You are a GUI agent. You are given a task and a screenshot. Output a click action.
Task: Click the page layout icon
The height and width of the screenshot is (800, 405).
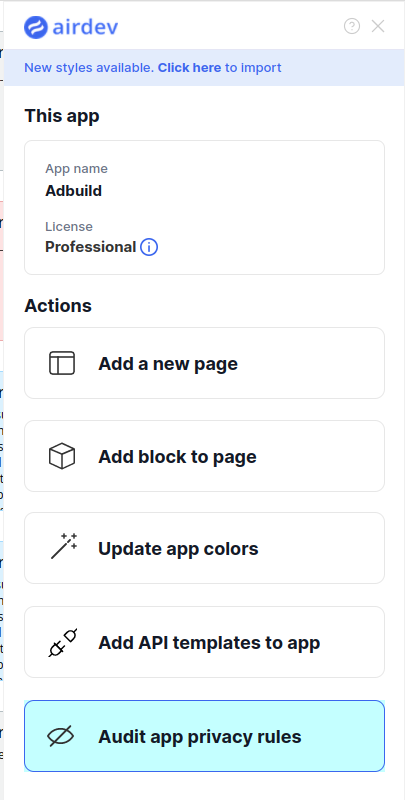pos(62,363)
